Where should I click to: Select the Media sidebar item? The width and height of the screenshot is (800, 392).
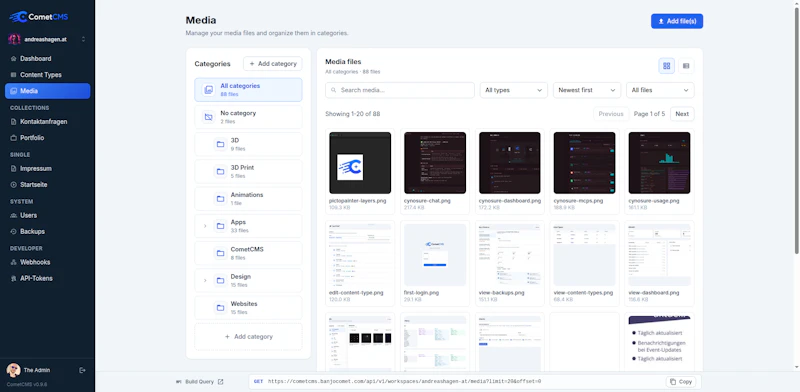coord(47,91)
